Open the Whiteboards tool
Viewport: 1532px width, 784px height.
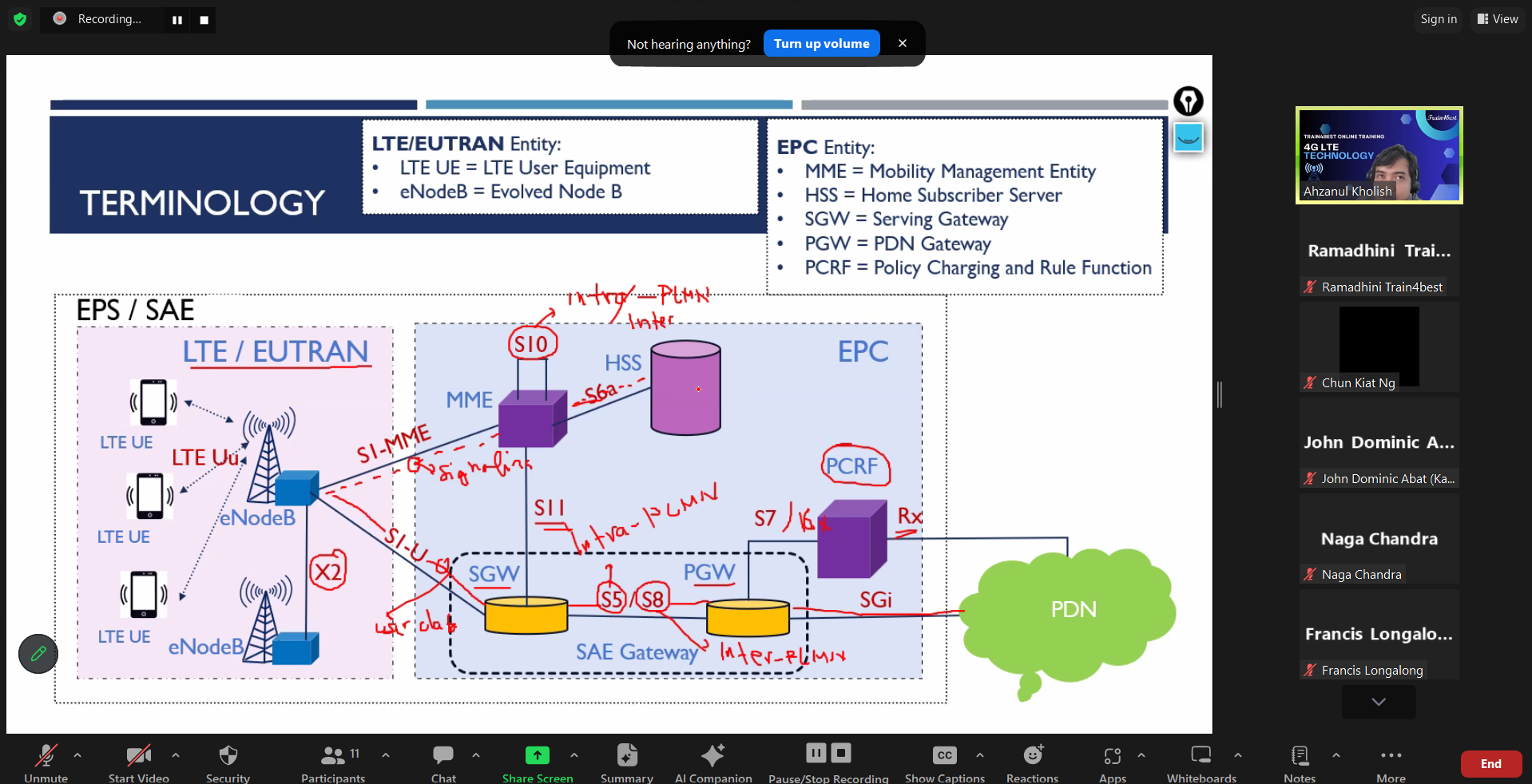[1201, 756]
